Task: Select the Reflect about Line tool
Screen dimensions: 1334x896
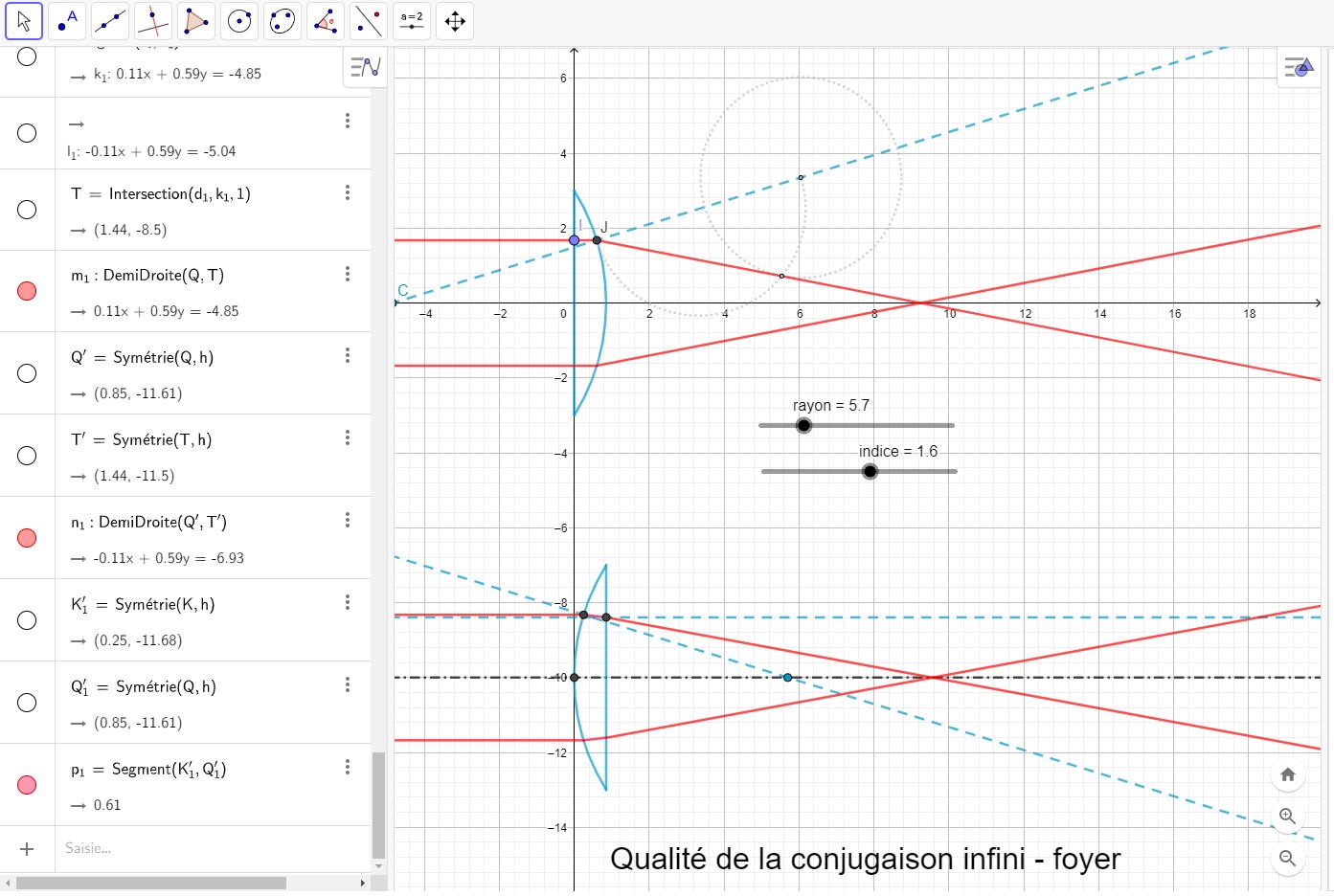Action: pyautogui.click(x=369, y=21)
